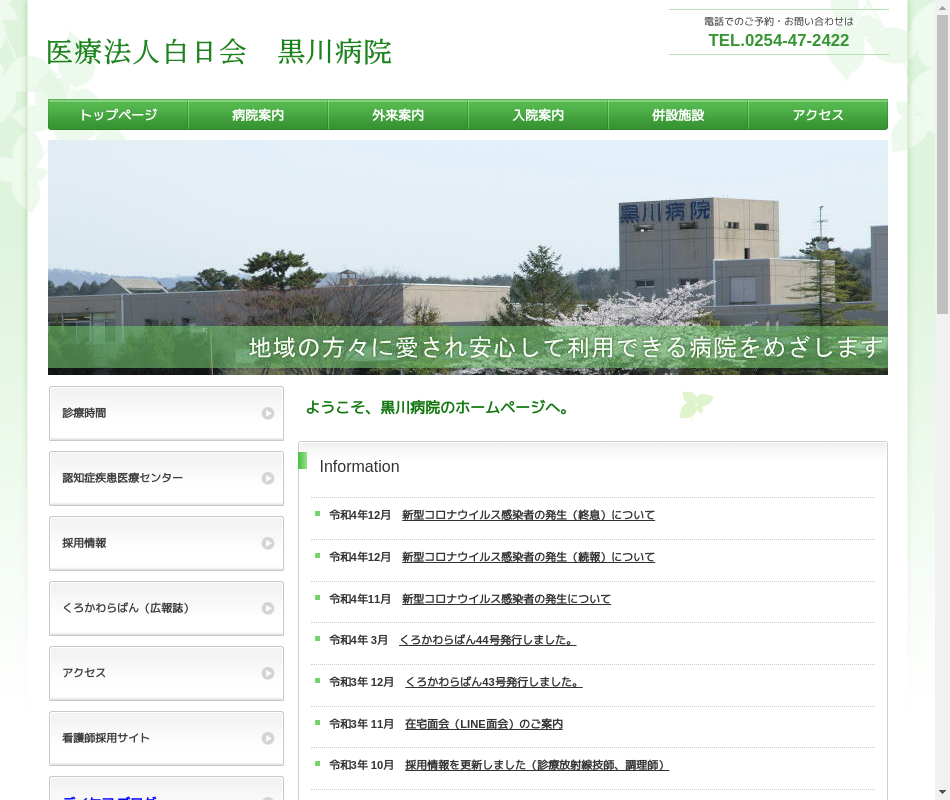Open 採用情報を更新しました（診療放射線技師、調理師） link
950x800 pixels.
pyautogui.click(x=536, y=765)
